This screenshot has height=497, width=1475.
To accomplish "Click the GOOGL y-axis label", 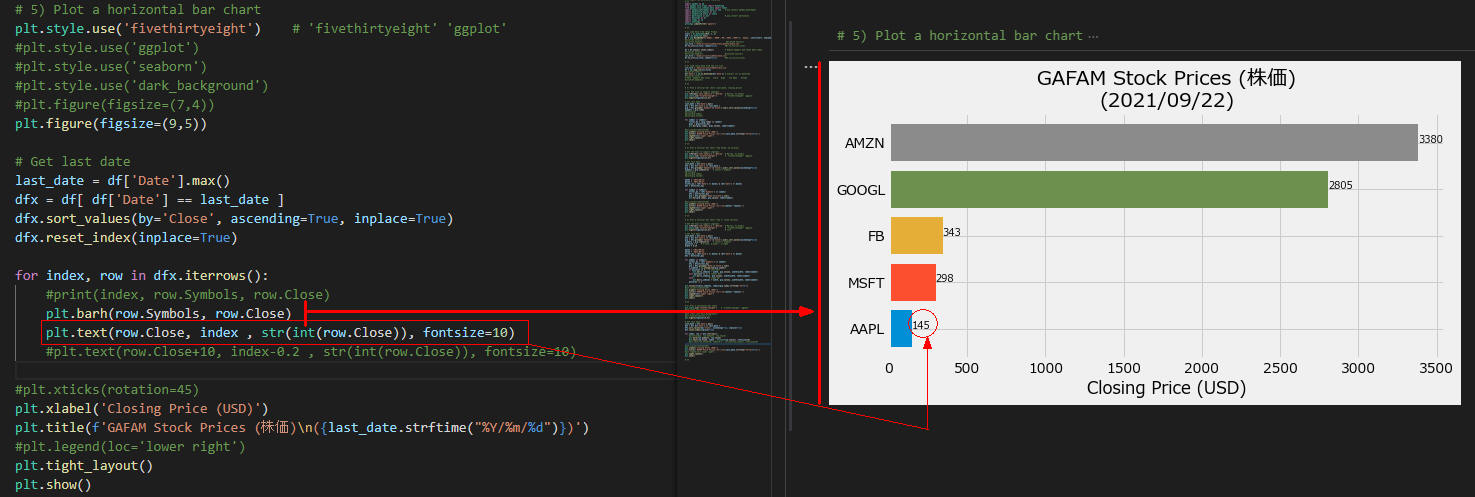I will pyautogui.click(x=861, y=190).
